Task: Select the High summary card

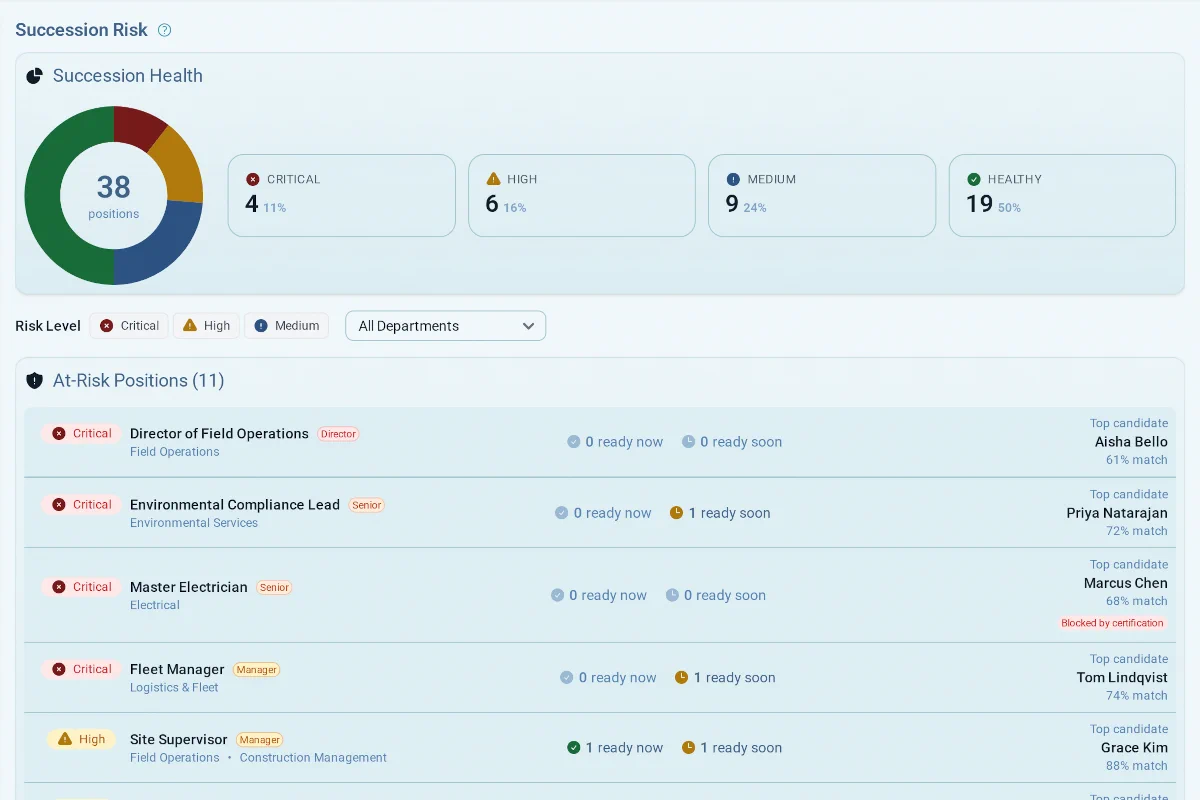Action: (582, 195)
